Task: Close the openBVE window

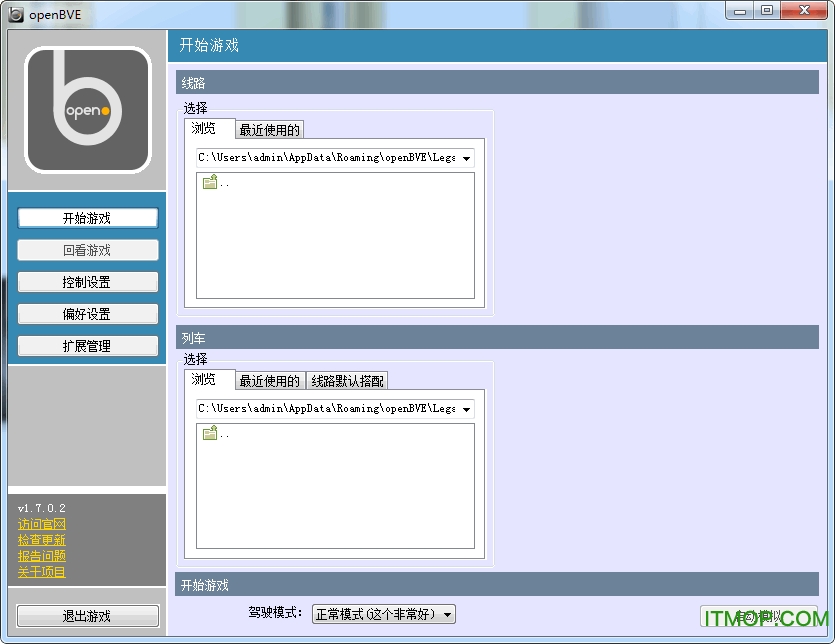Action: click(x=804, y=11)
